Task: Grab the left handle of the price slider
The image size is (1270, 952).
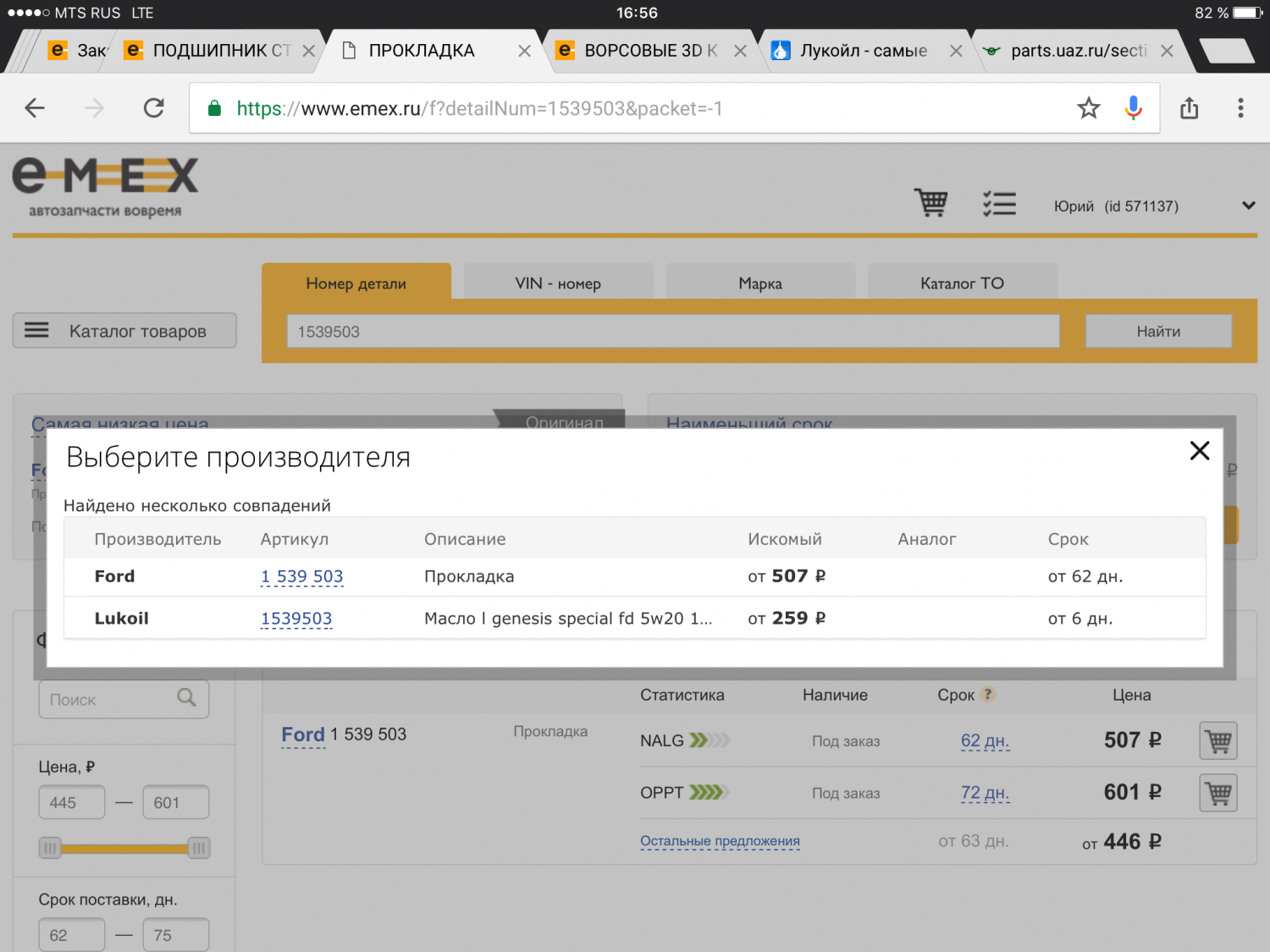Action: point(51,848)
